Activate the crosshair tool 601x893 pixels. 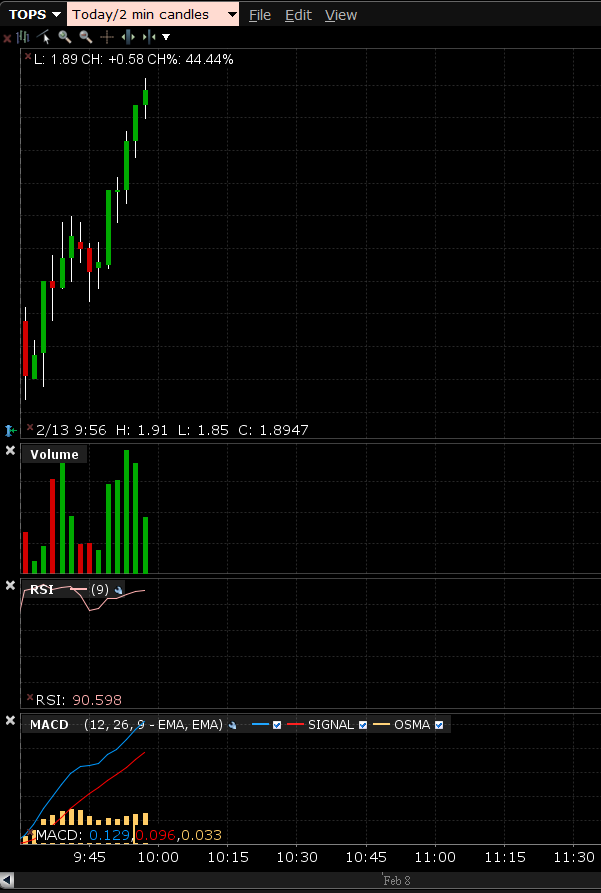coord(107,38)
